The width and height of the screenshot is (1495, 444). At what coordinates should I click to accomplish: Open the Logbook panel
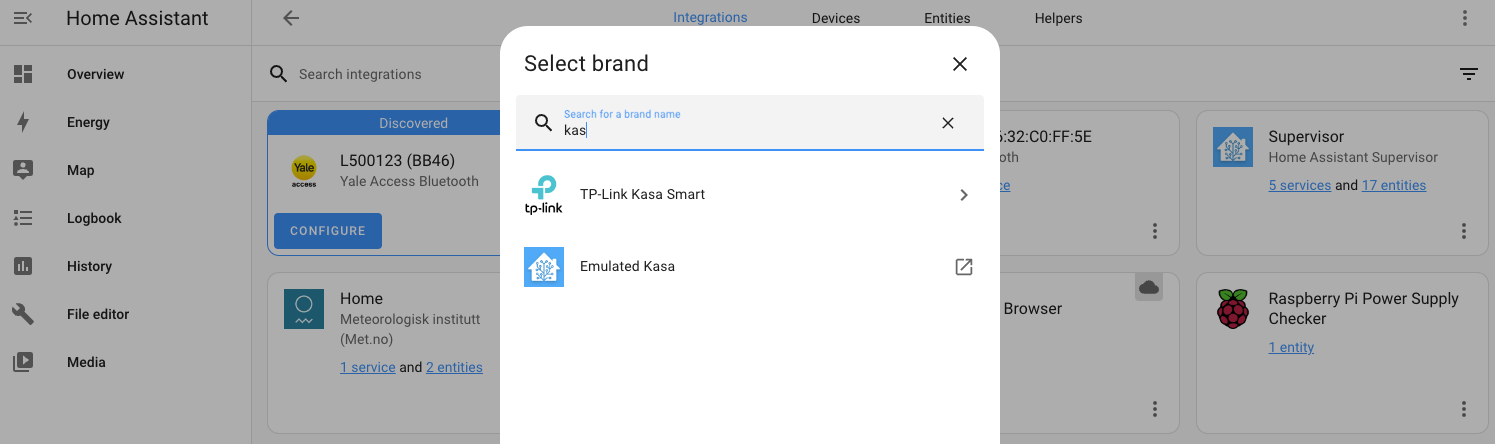[94, 218]
